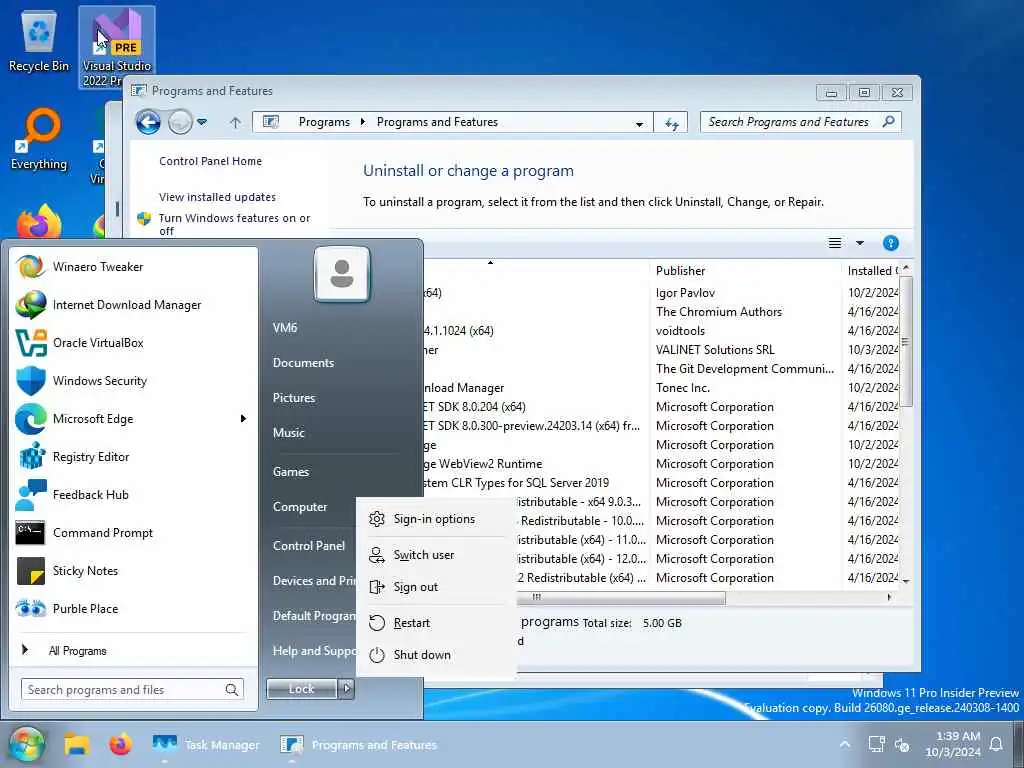1024x768 pixels.
Task: Open Registry Editor from Start menu
Action: point(133,456)
